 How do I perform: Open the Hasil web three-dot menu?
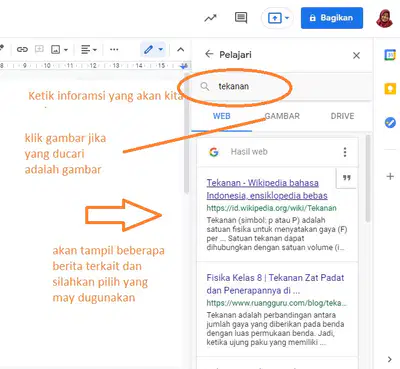[345, 152]
